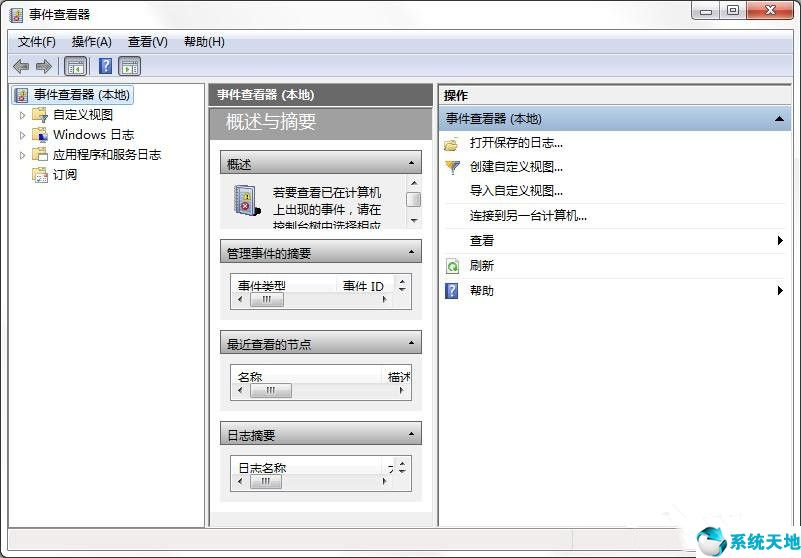This screenshot has height=558, width=801.
Task: Click 创建自定义视图... action
Action: (516, 167)
